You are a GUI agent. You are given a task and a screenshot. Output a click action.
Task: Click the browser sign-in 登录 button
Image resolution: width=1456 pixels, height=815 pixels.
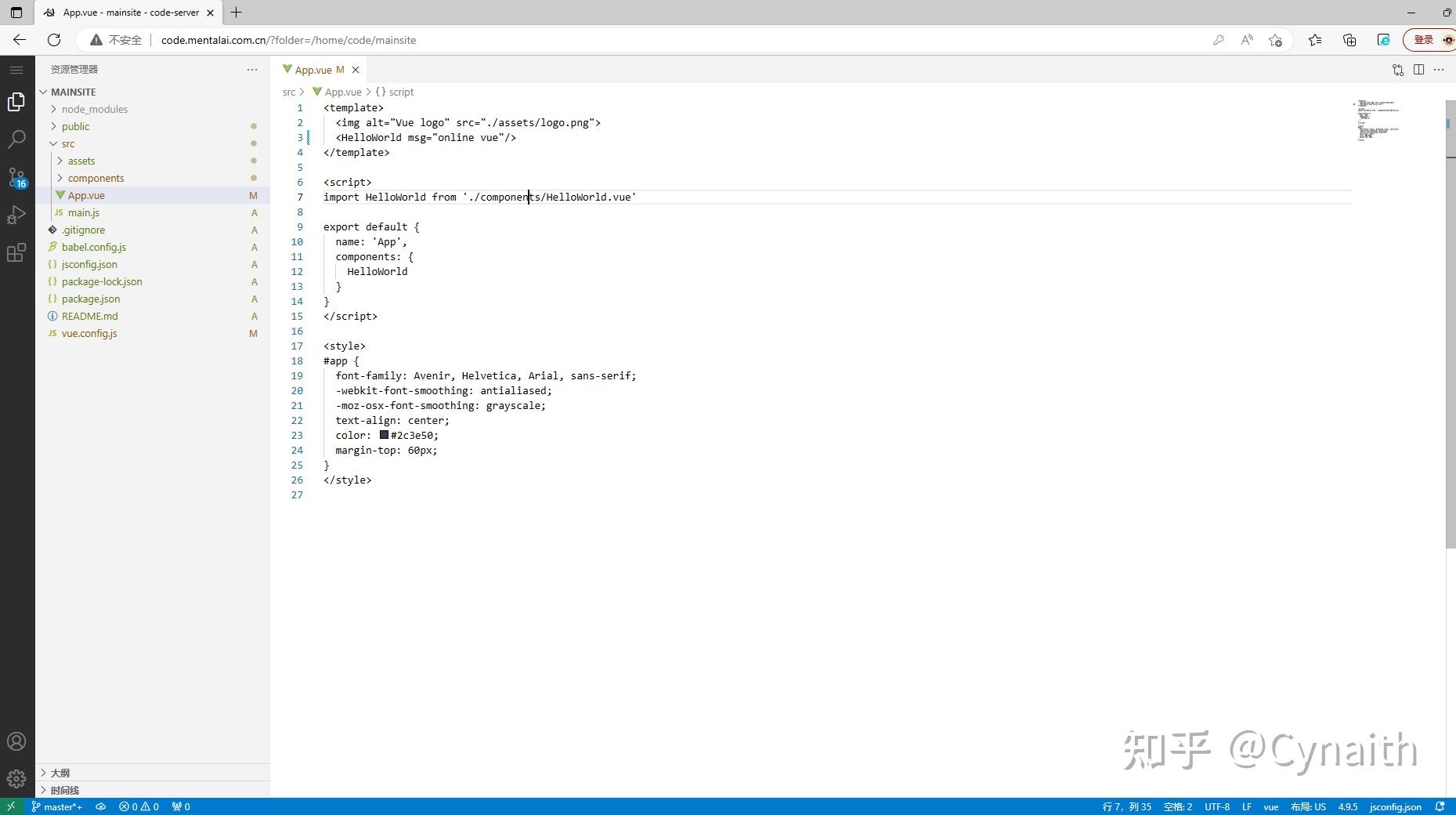pyautogui.click(x=1430, y=40)
